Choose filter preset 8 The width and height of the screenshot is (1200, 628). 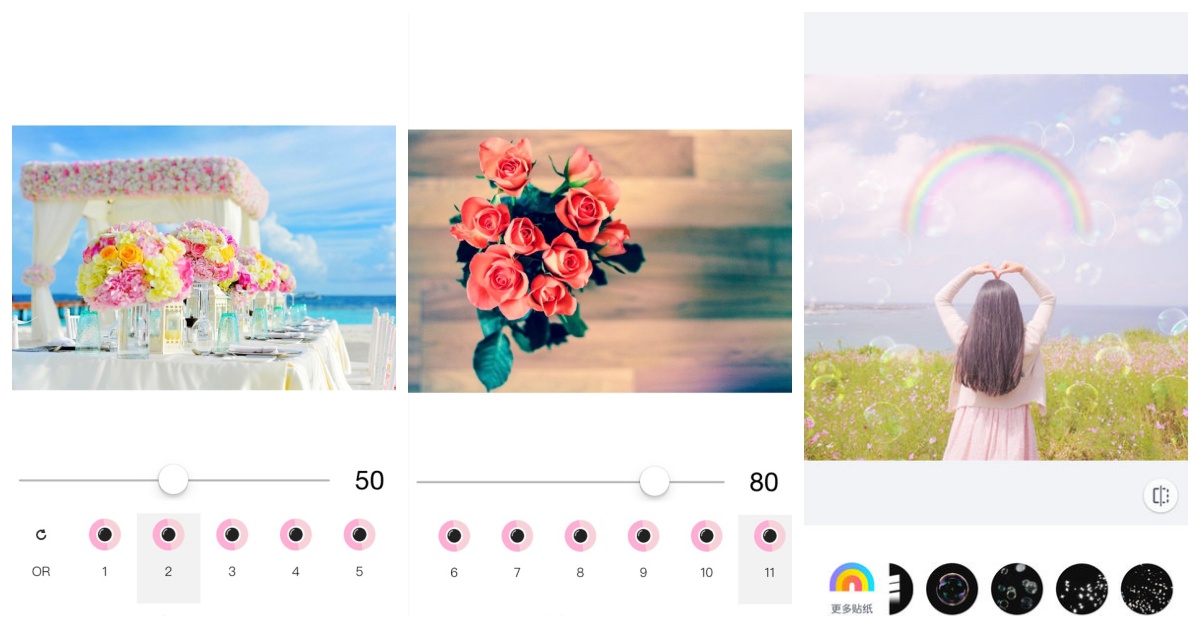click(580, 548)
